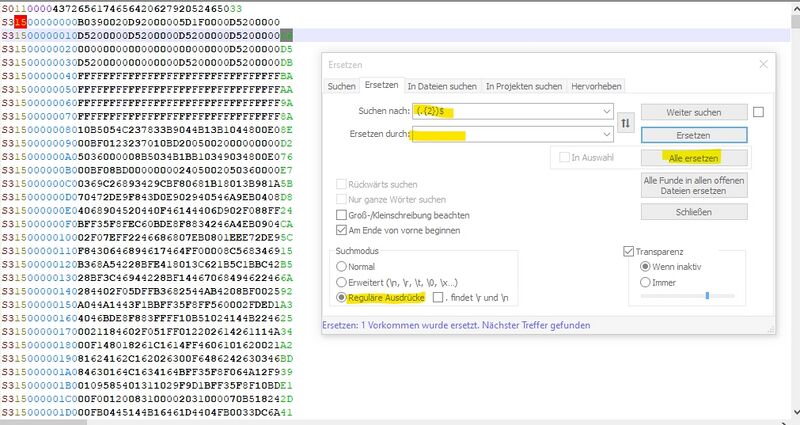The image size is (800, 425).
Task: Click the transparency slider handle
Action: (706, 296)
